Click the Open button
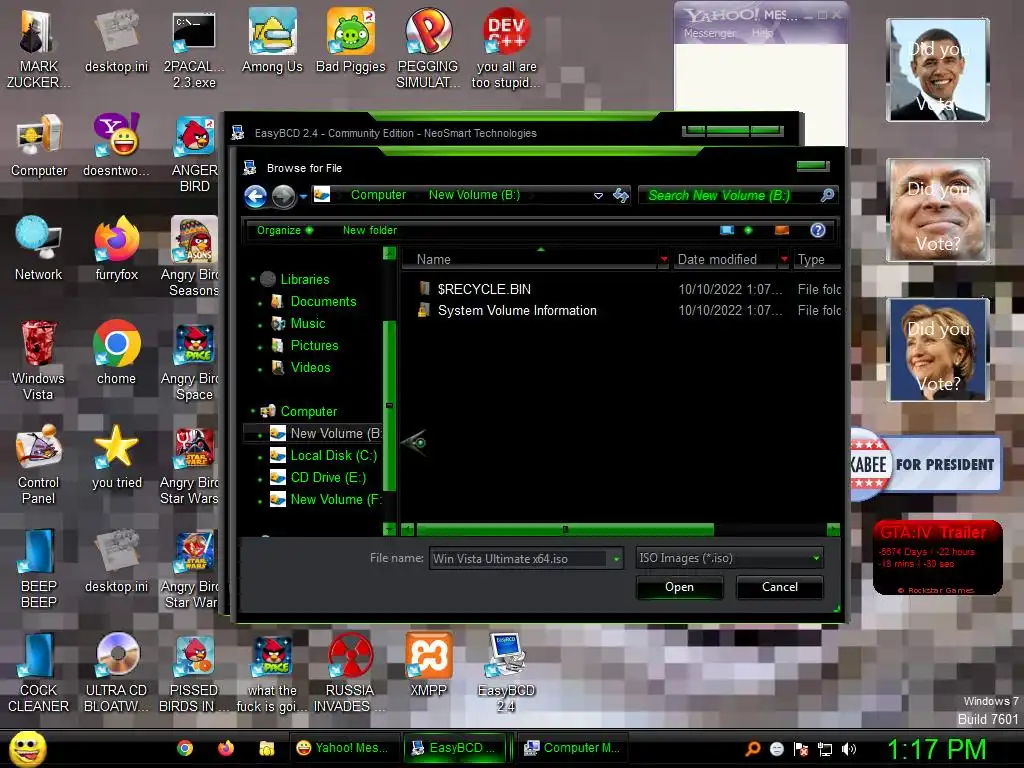Image resolution: width=1024 pixels, height=768 pixels. pos(679,587)
